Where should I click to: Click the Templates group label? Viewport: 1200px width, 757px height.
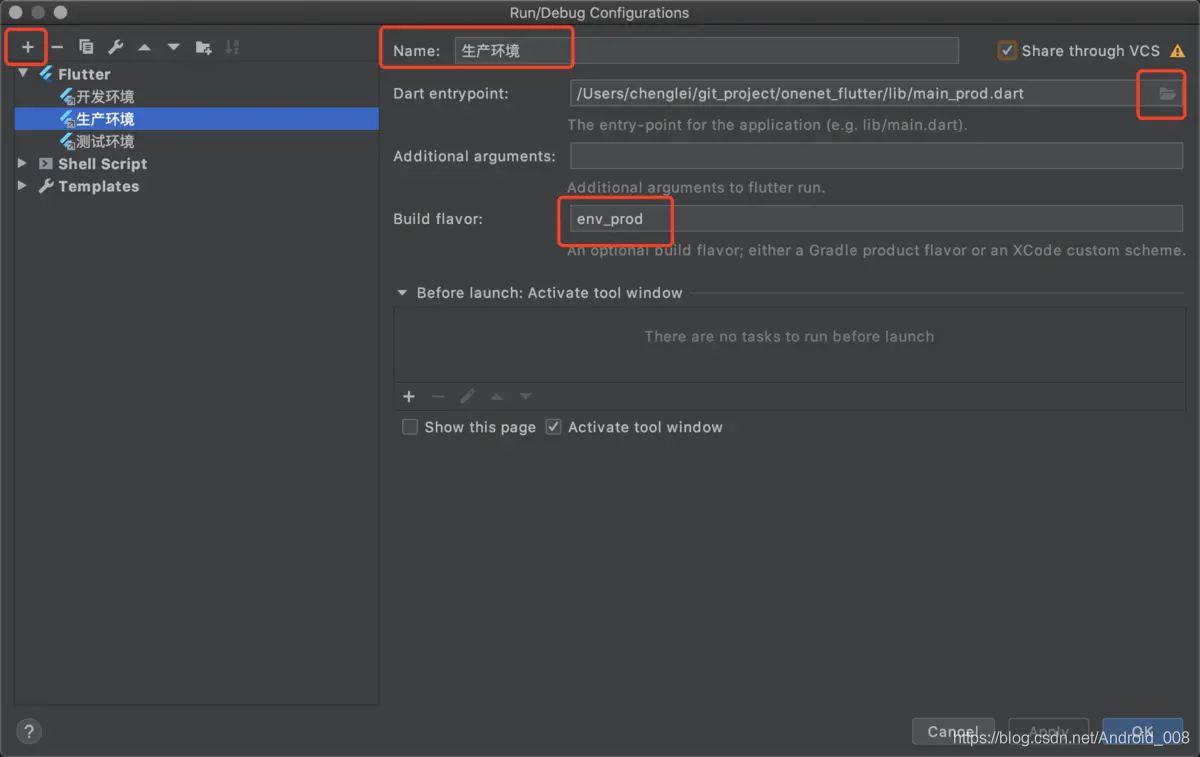coord(98,186)
